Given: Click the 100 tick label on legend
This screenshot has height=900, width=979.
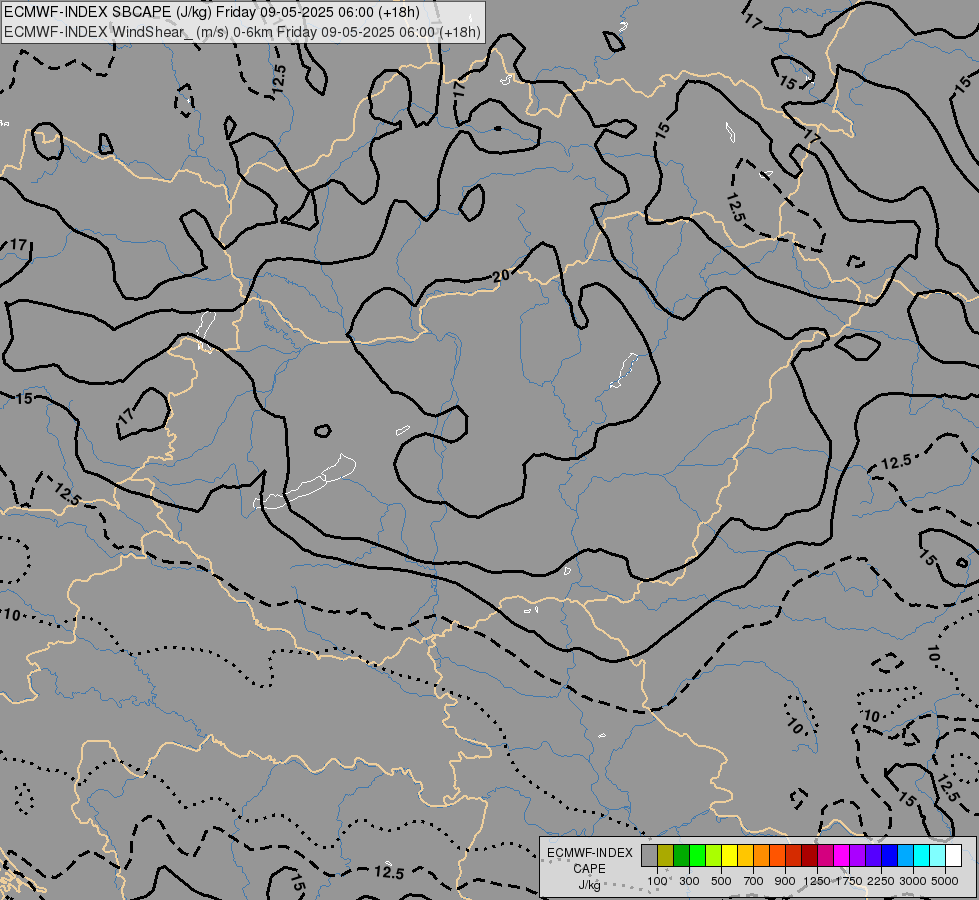Looking at the screenshot, I should pos(657,881).
